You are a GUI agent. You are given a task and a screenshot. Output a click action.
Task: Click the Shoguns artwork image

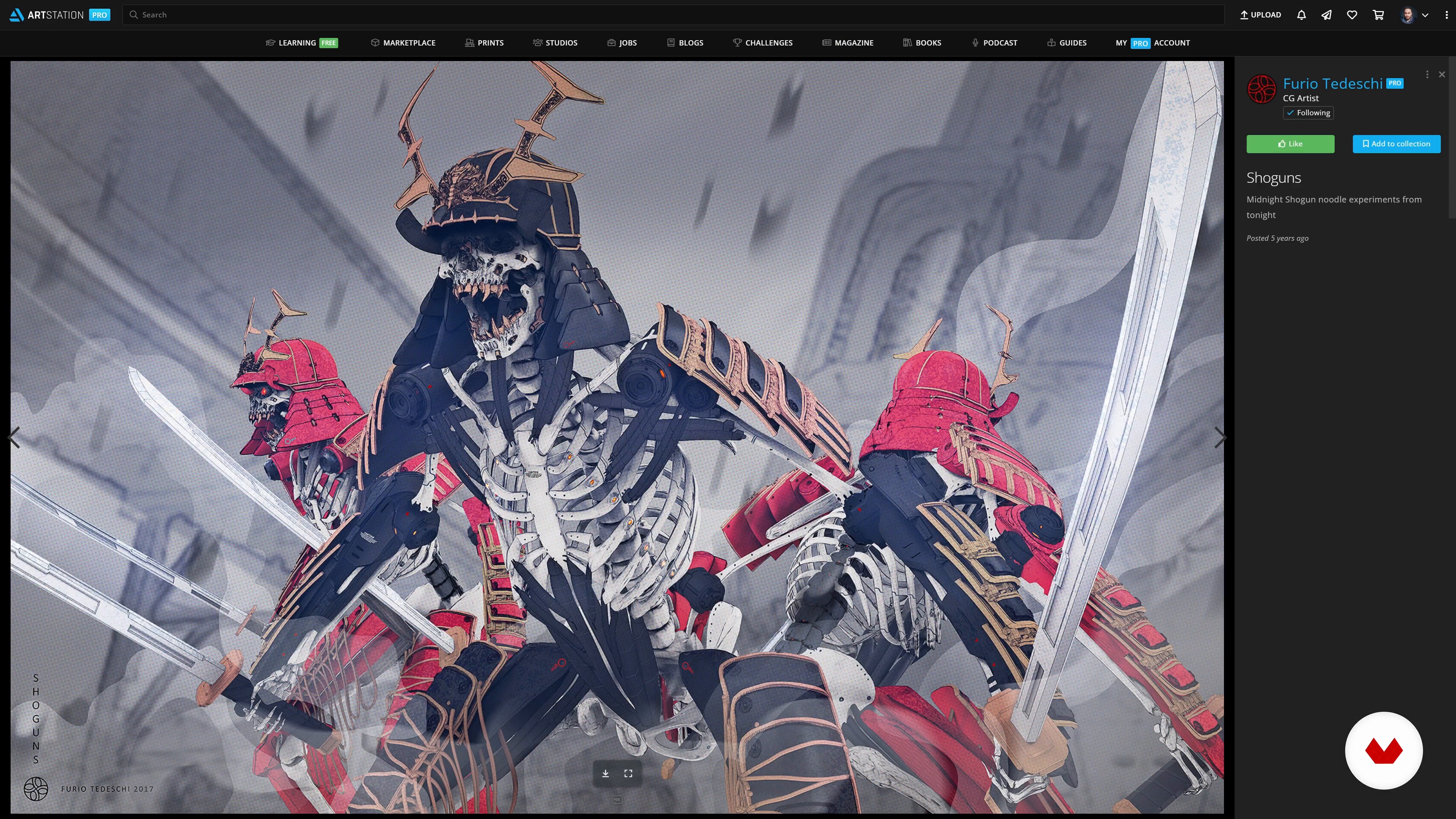pos(617,438)
